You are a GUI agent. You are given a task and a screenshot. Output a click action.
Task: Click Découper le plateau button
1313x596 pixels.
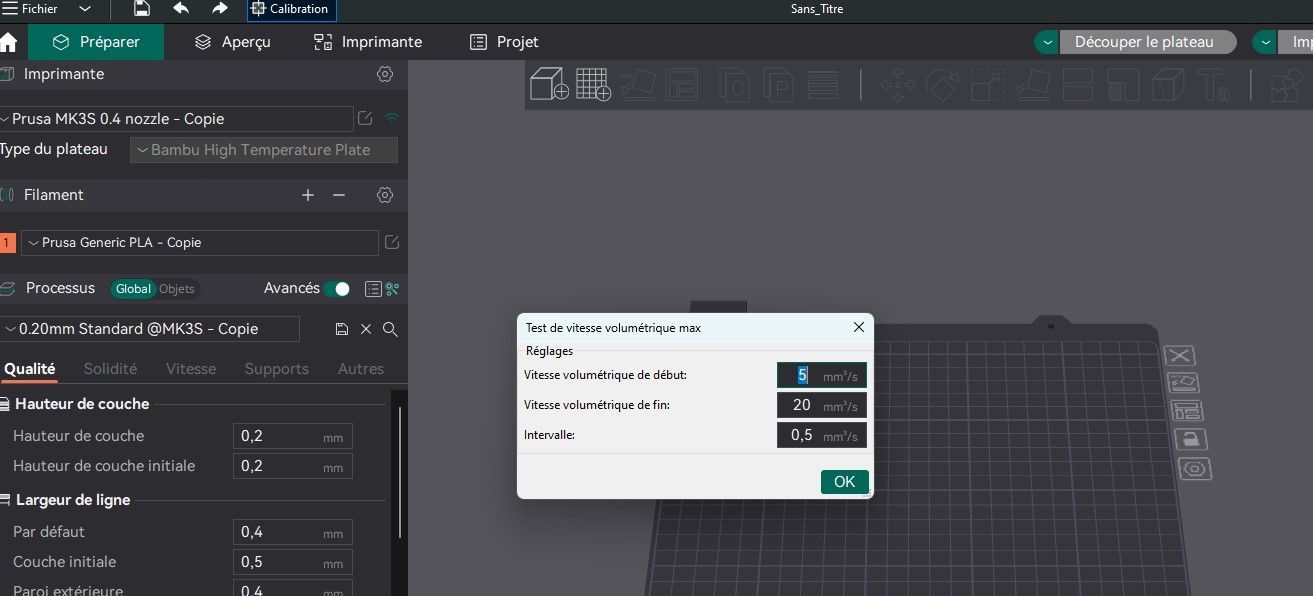[x=1144, y=42]
